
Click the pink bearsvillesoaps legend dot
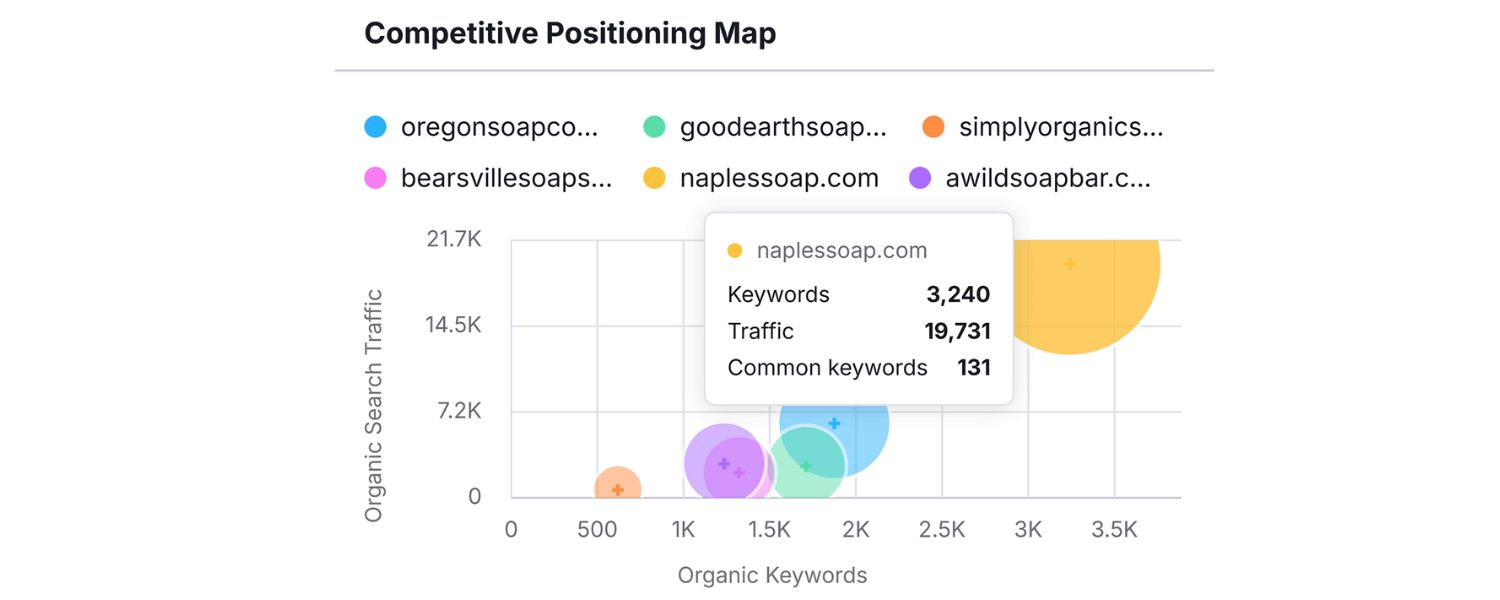coord(374,177)
